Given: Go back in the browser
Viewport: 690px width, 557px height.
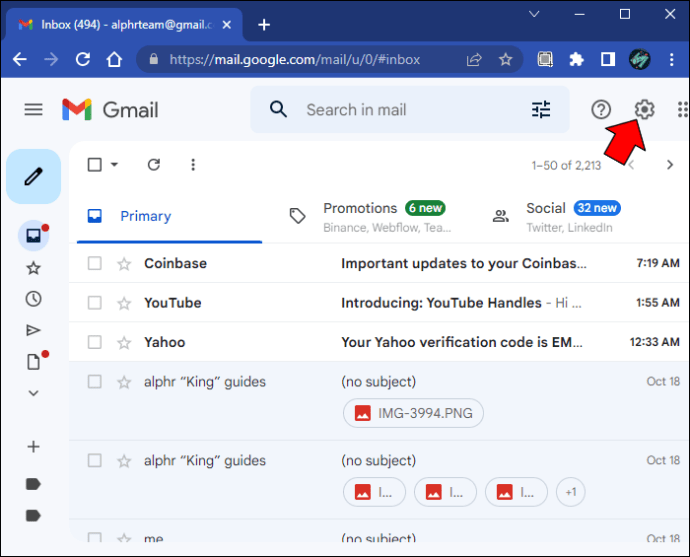Looking at the screenshot, I should pyautogui.click(x=20, y=59).
